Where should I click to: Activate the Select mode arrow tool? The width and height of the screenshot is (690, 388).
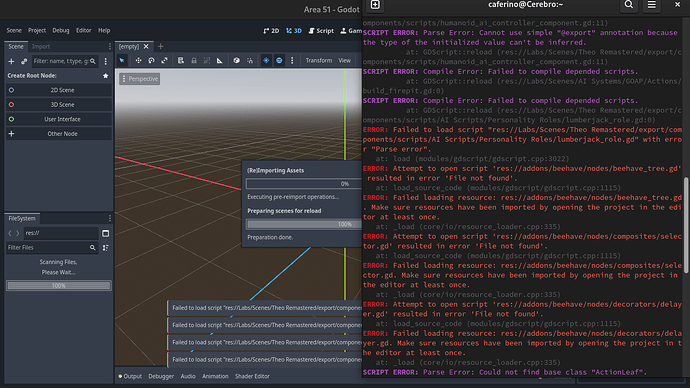point(122,60)
